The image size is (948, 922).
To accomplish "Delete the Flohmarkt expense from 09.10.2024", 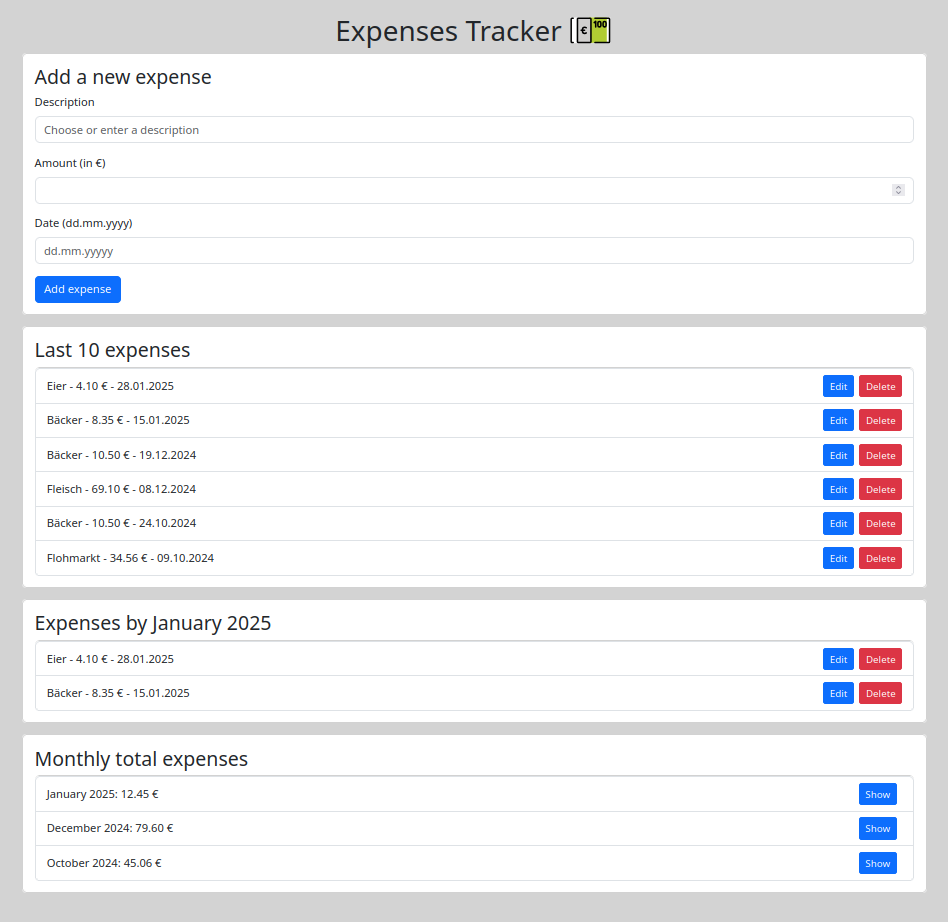I will coord(880,558).
